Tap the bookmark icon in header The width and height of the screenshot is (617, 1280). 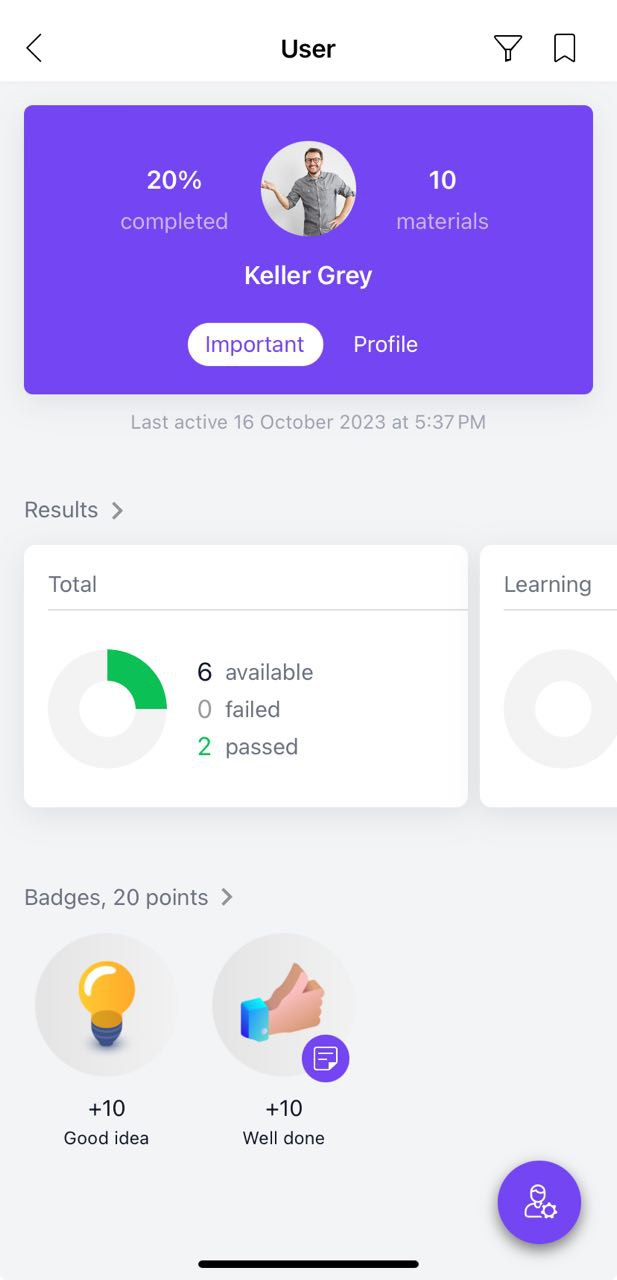(565, 48)
